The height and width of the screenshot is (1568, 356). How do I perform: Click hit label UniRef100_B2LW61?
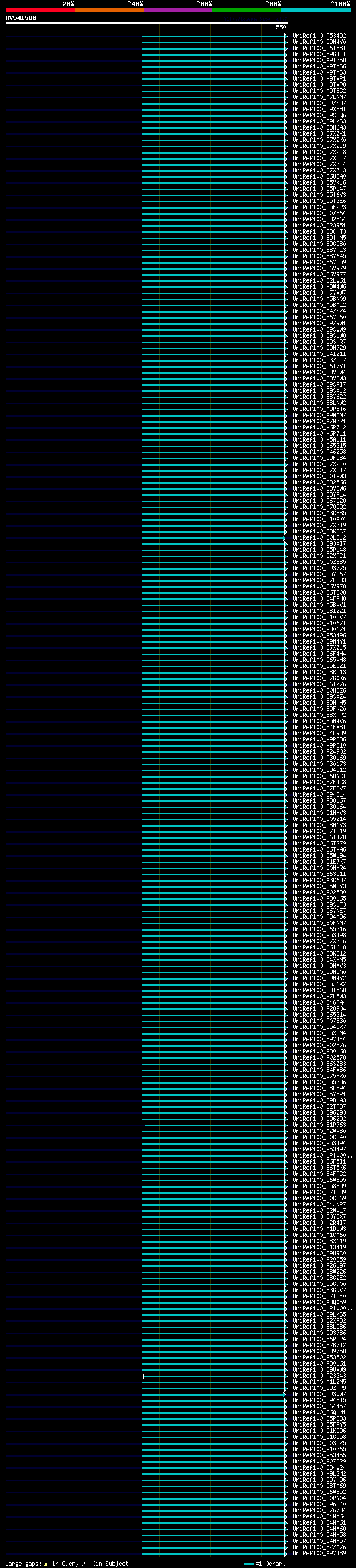[319, 281]
